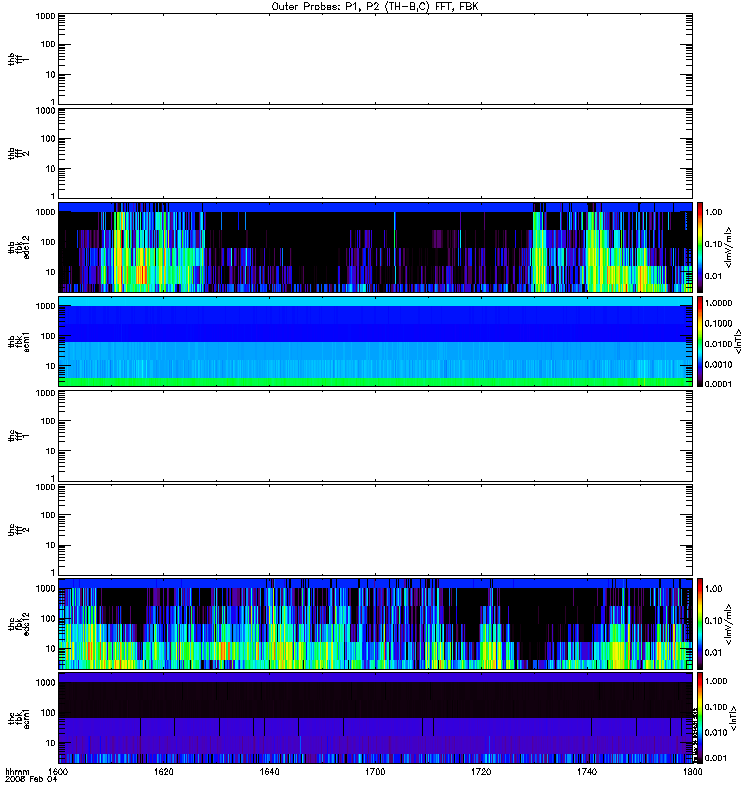750x800 pixels.
Task: Select the '0.01' tick on thc edc12 color bar
Action: tap(713, 653)
